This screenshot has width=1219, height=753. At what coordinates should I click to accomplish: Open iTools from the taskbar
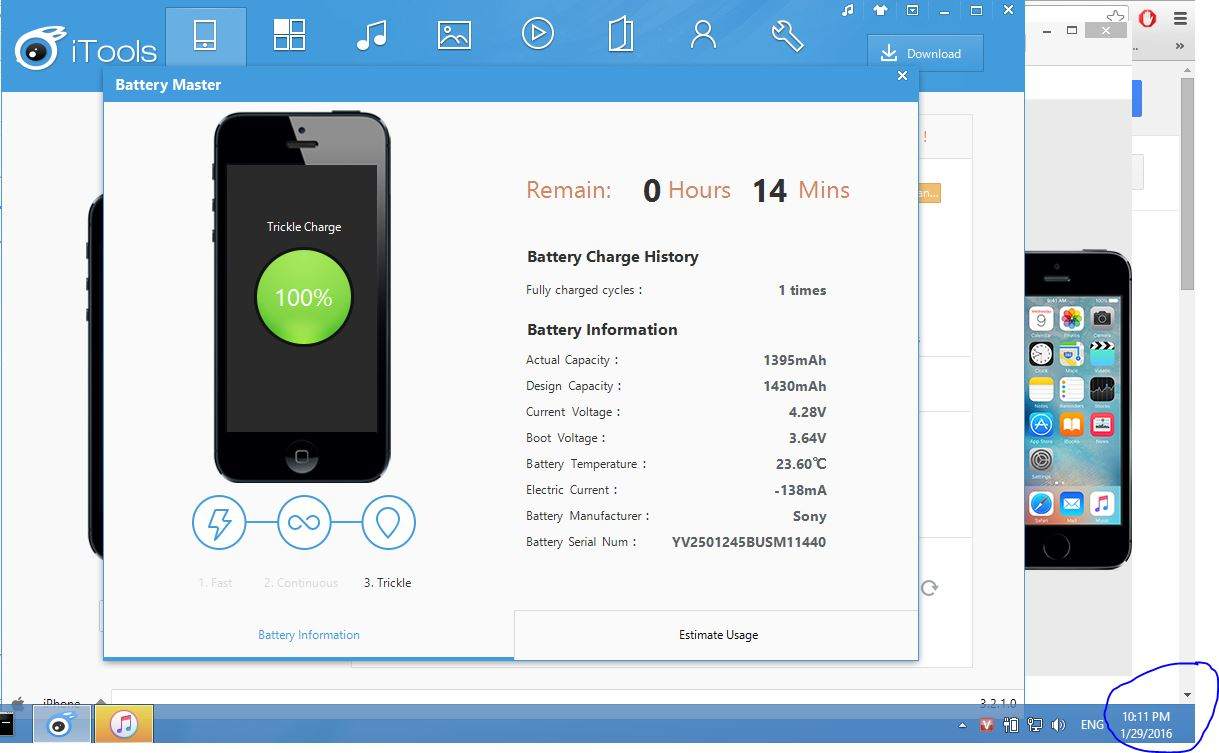pos(62,725)
